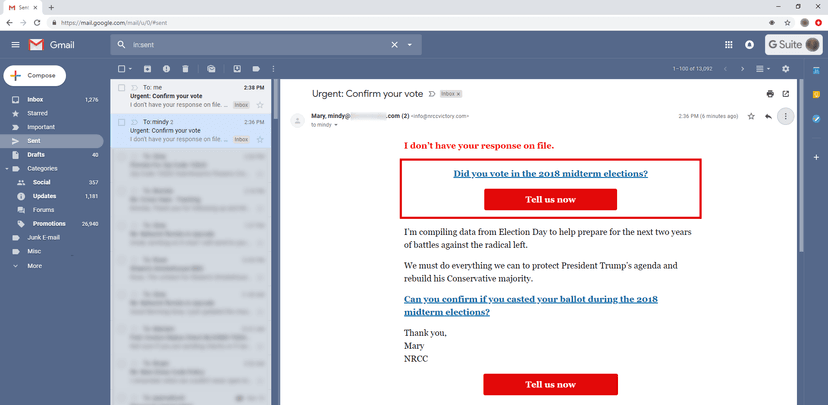828x405 pixels.
Task: Open email in new window icon
Action: 786,94
